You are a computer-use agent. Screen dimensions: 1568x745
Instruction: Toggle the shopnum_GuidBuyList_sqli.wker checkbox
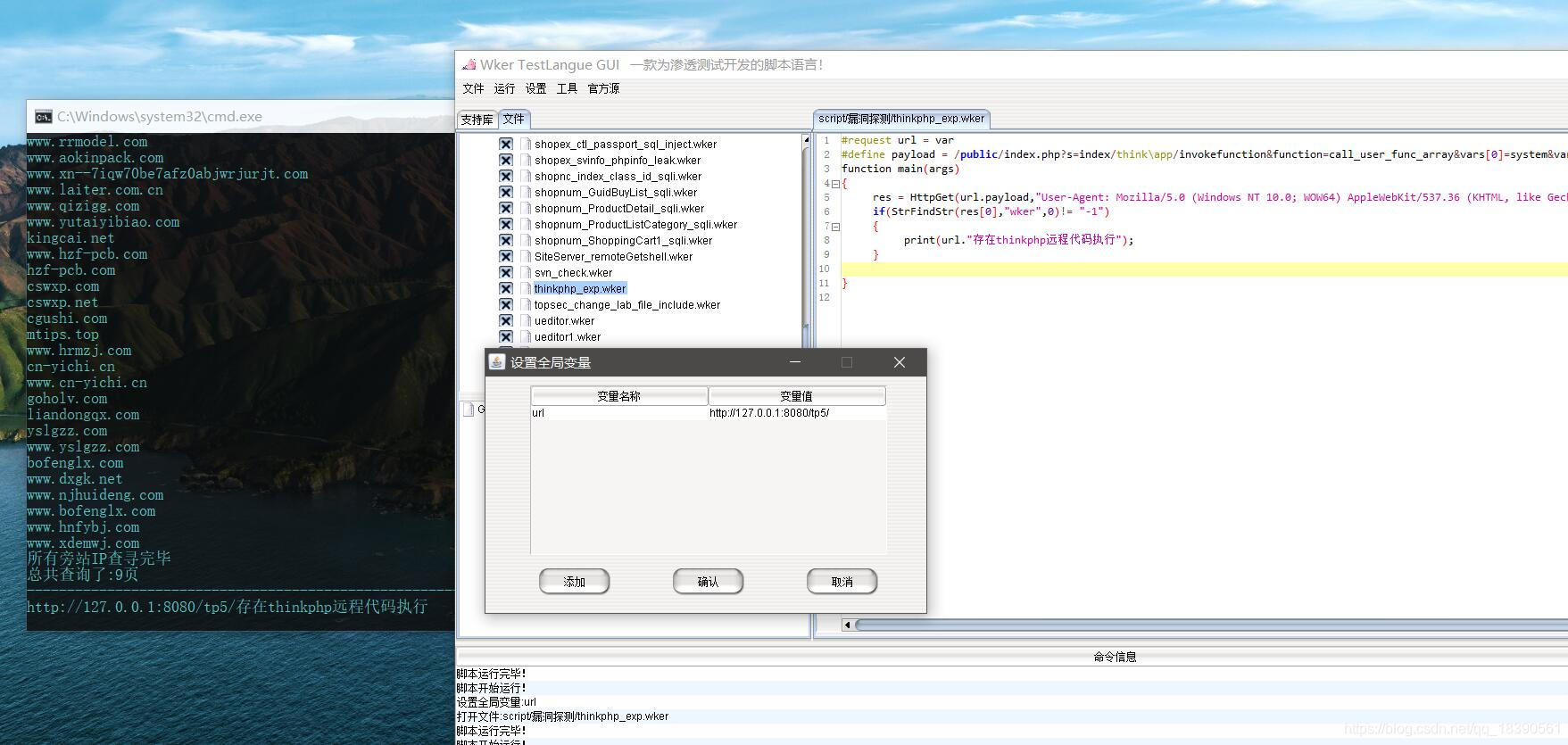506,192
